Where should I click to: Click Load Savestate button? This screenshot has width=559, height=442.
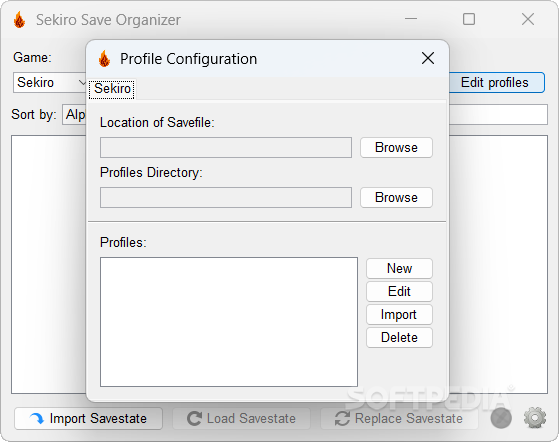(241, 418)
